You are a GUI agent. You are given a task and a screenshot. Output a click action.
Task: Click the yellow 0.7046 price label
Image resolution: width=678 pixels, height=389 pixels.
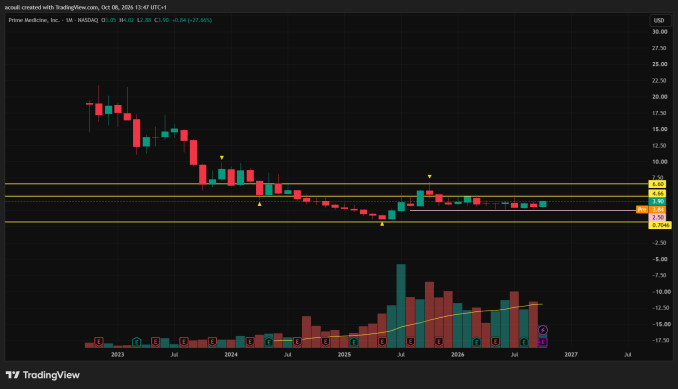[x=660, y=225]
